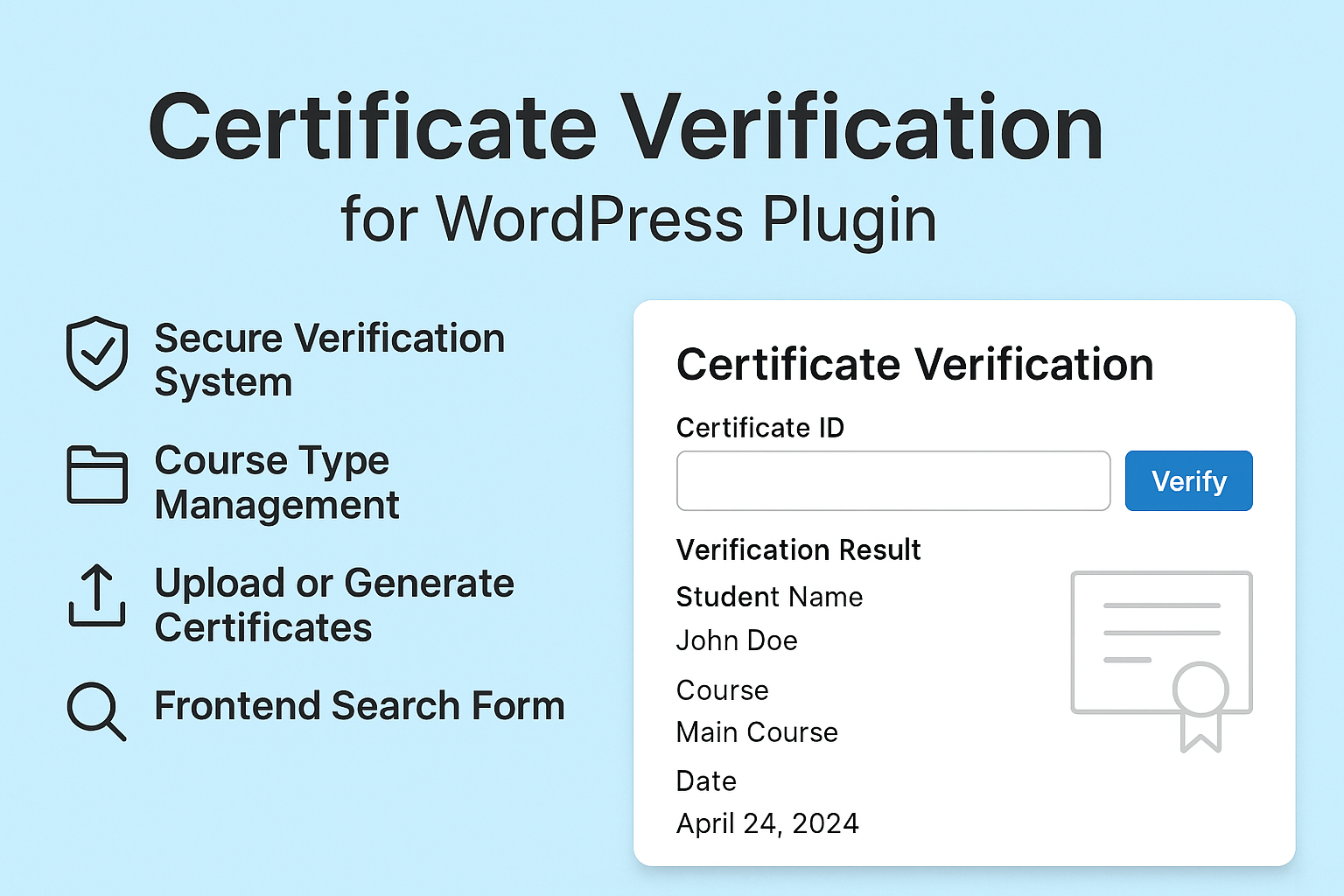Viewport: 1344px width, 896px height.
Task: Click the shield checkmark security icon
Action: point(97,353)
